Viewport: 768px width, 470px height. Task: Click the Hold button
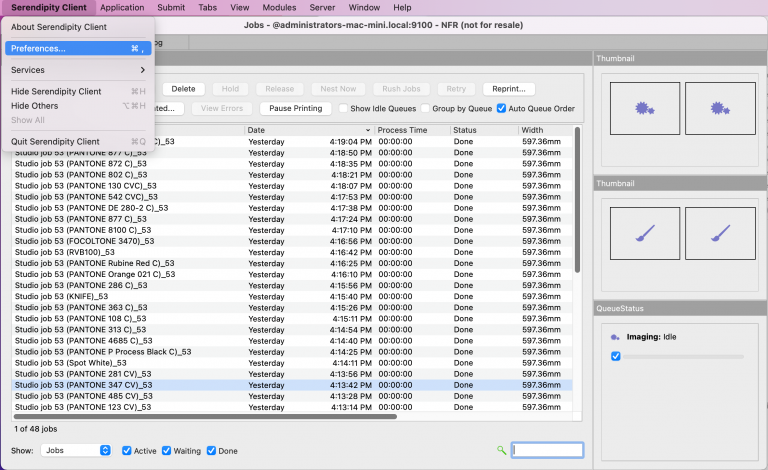pos(230,89)
